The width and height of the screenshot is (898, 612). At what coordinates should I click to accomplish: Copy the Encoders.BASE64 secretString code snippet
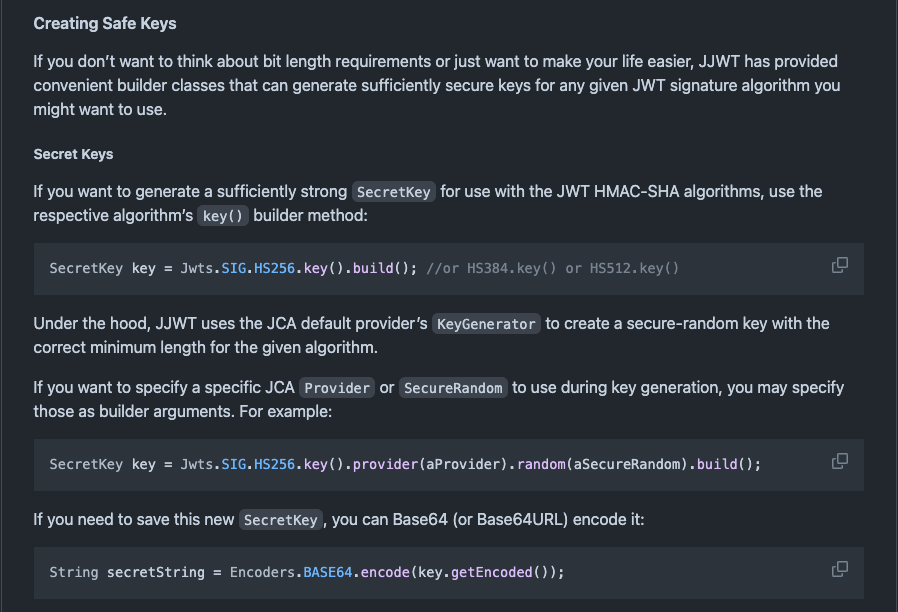(x=840, y=568)
